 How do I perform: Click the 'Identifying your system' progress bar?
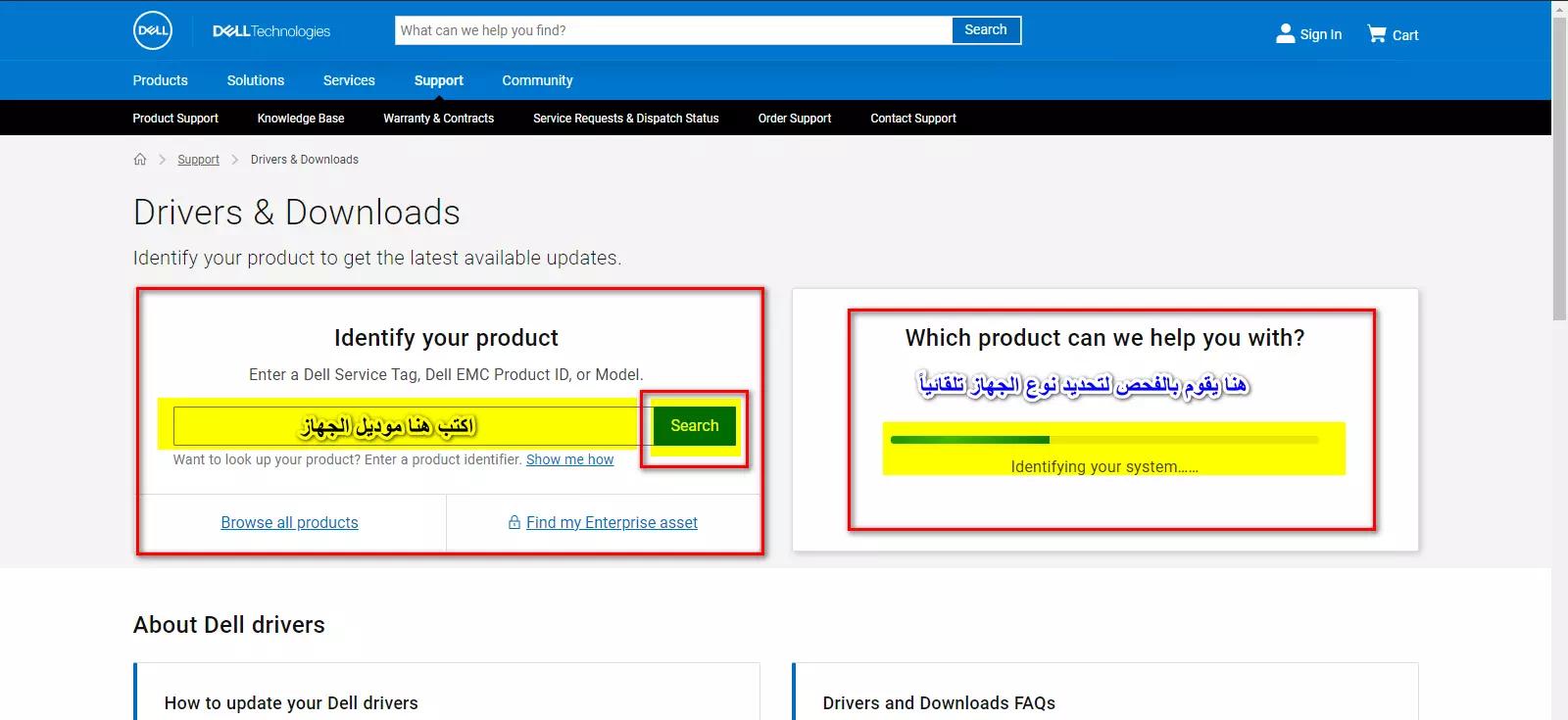click(1104, 440)
